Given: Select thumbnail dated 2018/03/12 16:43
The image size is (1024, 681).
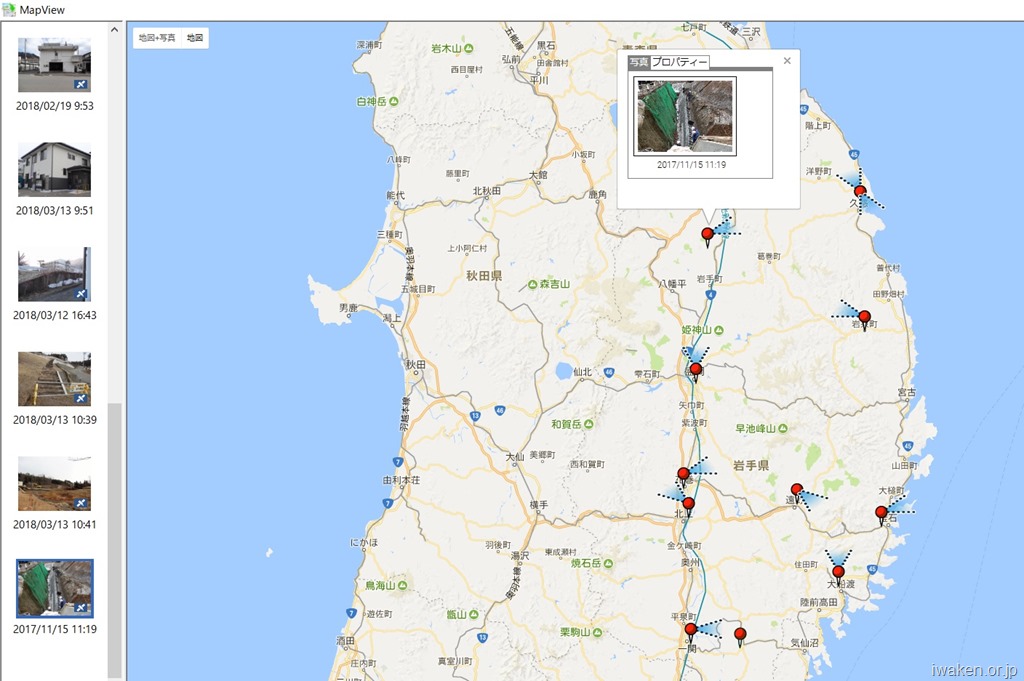Looking at the screenshot, I should coord(54,274).
